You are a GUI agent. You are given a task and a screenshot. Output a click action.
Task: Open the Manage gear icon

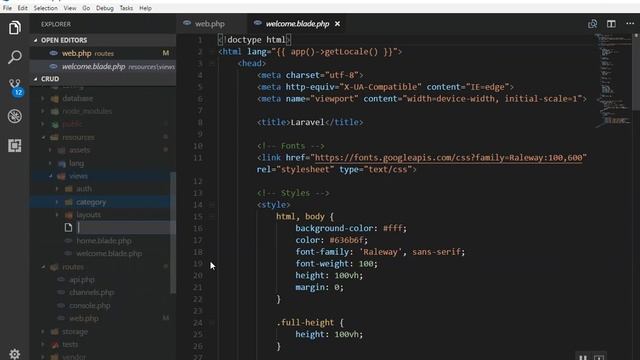[x=15, y=353]
